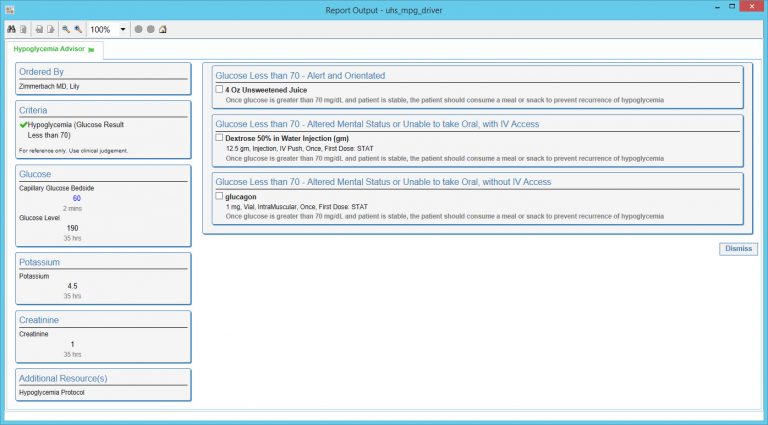This screenshot has width=768, height=425.
Task: Click the zoom out magnifier icon
Action: tap(66, 29)
